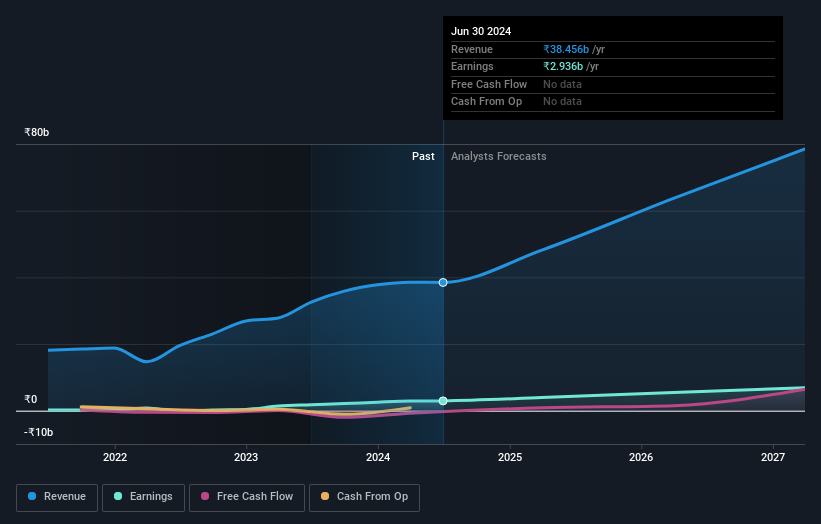821x524 pixels.
Task: Click the 2023 x-axis label
Action: pos(246,458)
